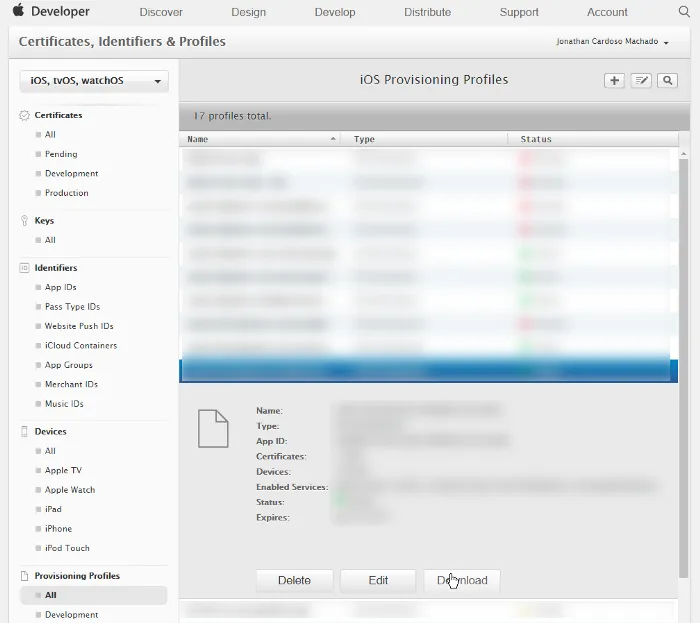
Task: Click the Devices section phone icon
Action: point(24,432)
